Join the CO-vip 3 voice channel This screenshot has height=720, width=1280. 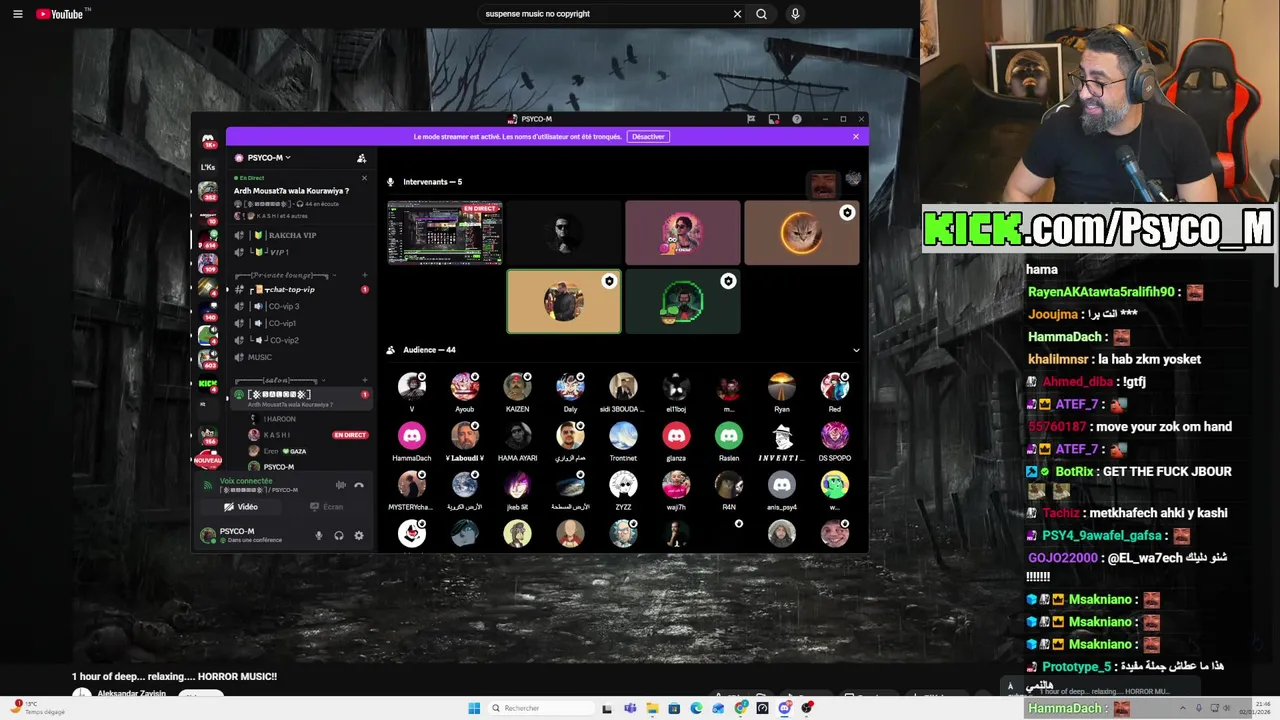click(x=300, y=306)
